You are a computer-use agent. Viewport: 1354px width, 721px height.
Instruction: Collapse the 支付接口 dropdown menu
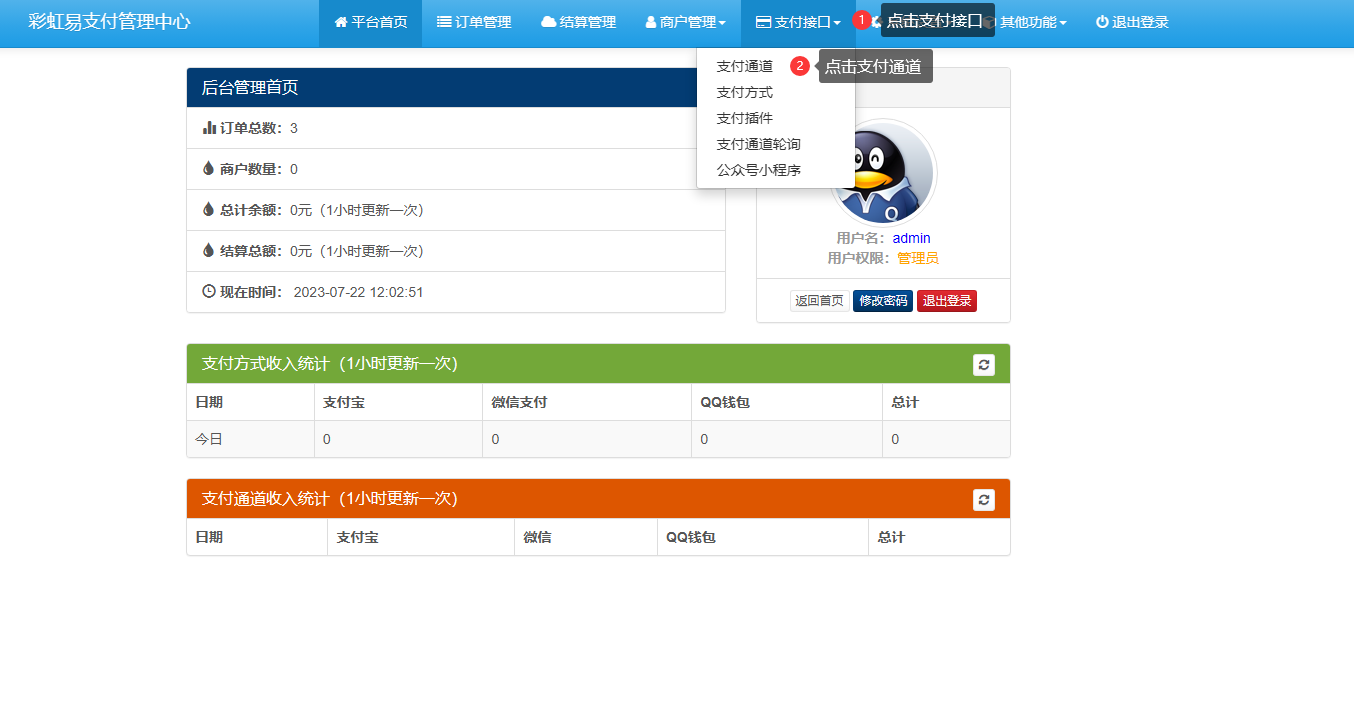pos(798,22)
